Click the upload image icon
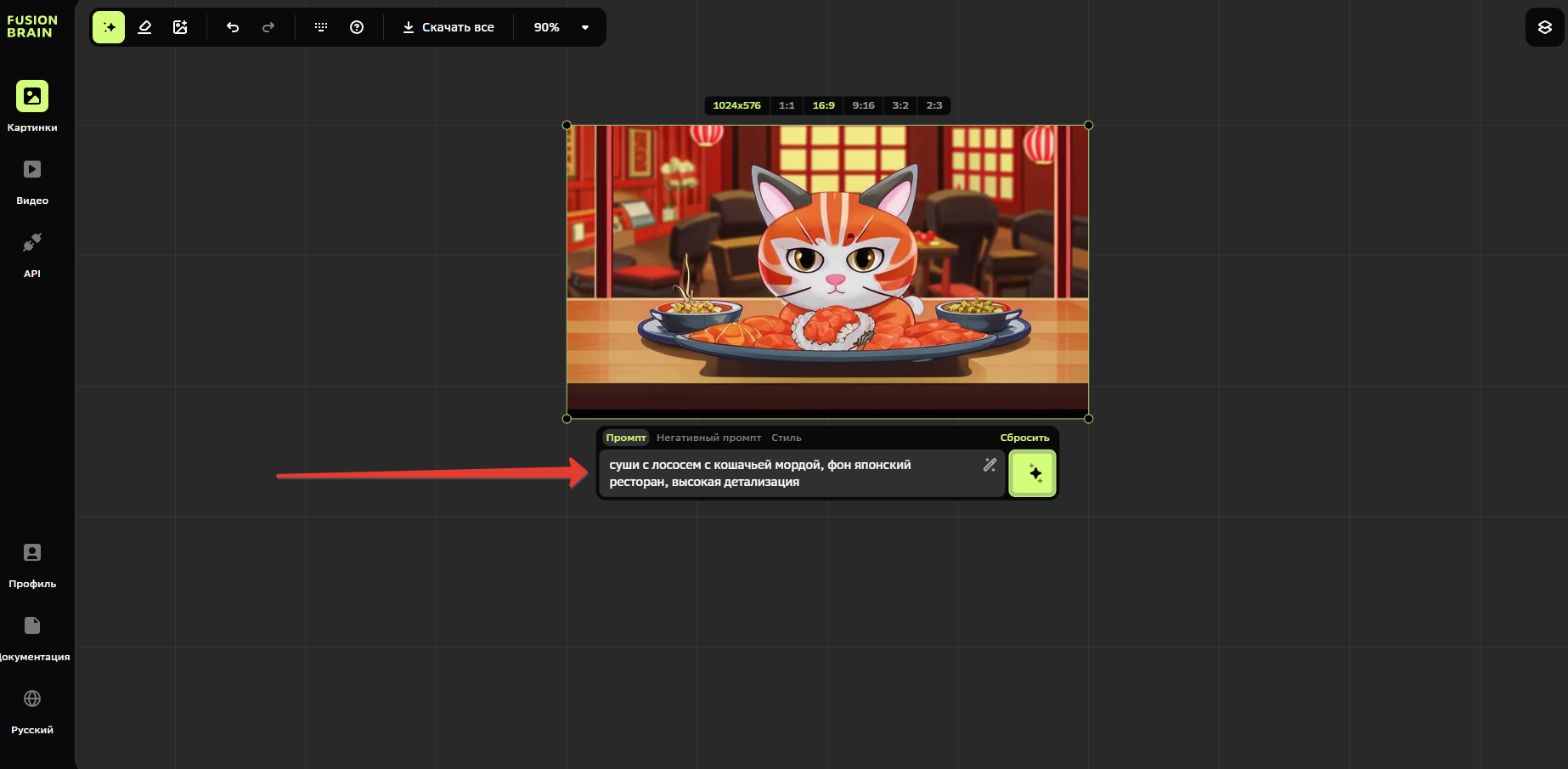Screen dimensions: 1568x769 point(180,27)
